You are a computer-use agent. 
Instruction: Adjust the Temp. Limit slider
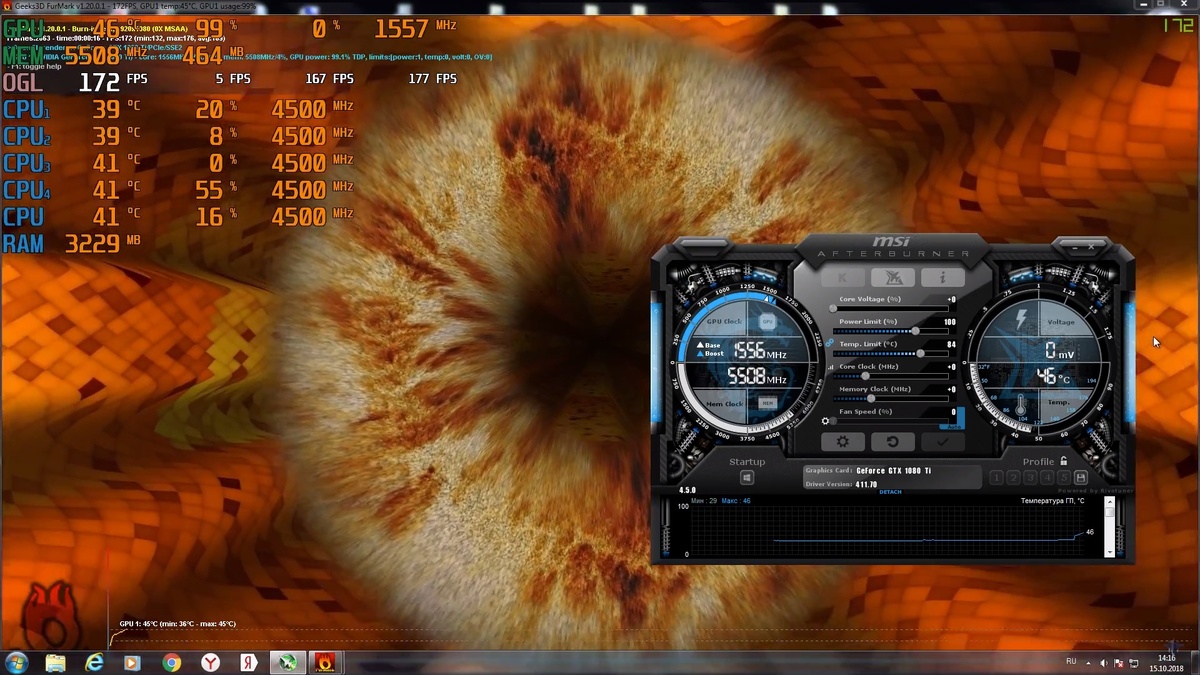(x=890, y=353)
